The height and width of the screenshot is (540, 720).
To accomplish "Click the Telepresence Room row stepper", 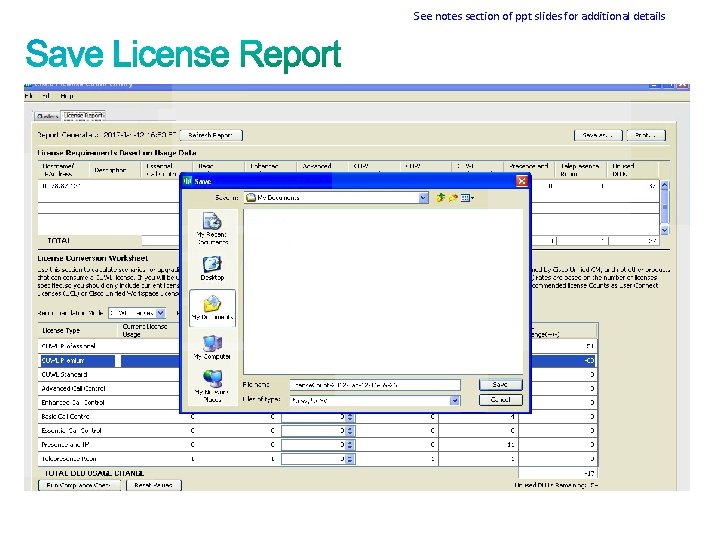I will (350, 459).
